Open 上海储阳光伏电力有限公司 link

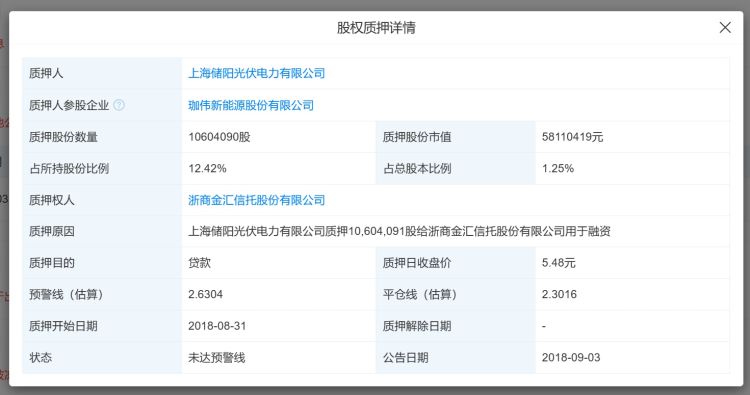(256, 73)
